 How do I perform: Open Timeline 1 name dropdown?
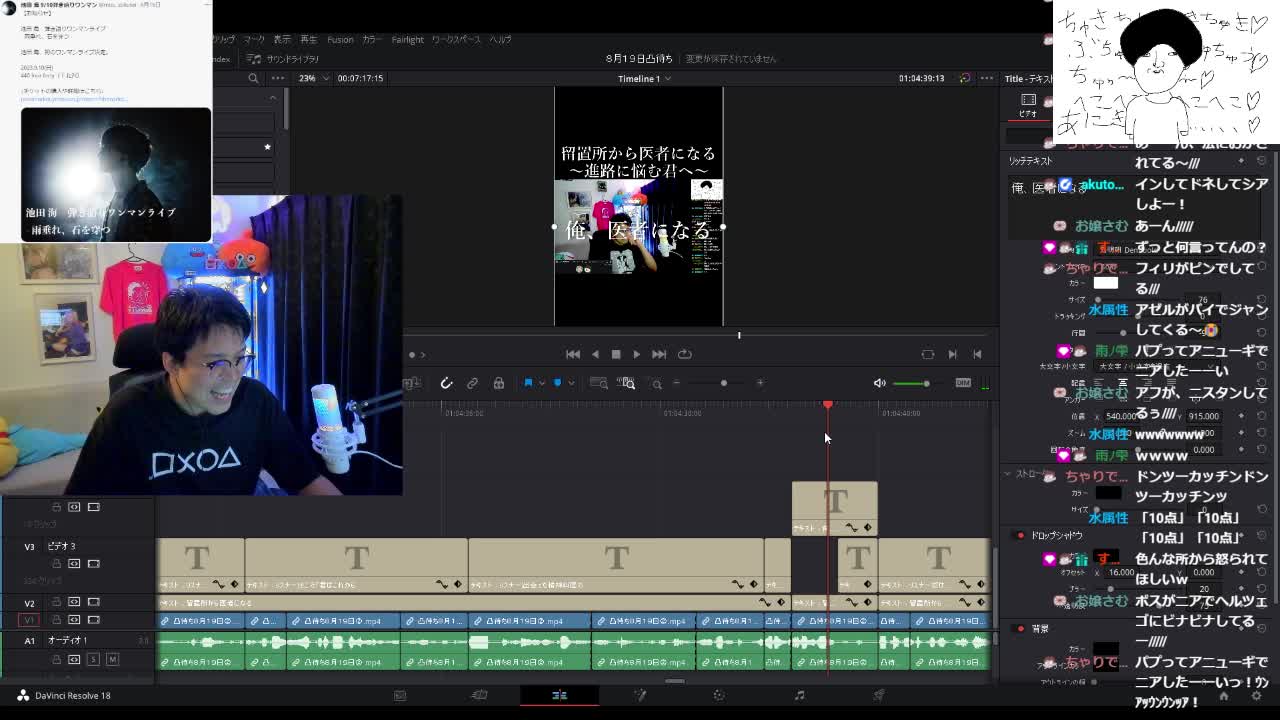click(644, 78)
